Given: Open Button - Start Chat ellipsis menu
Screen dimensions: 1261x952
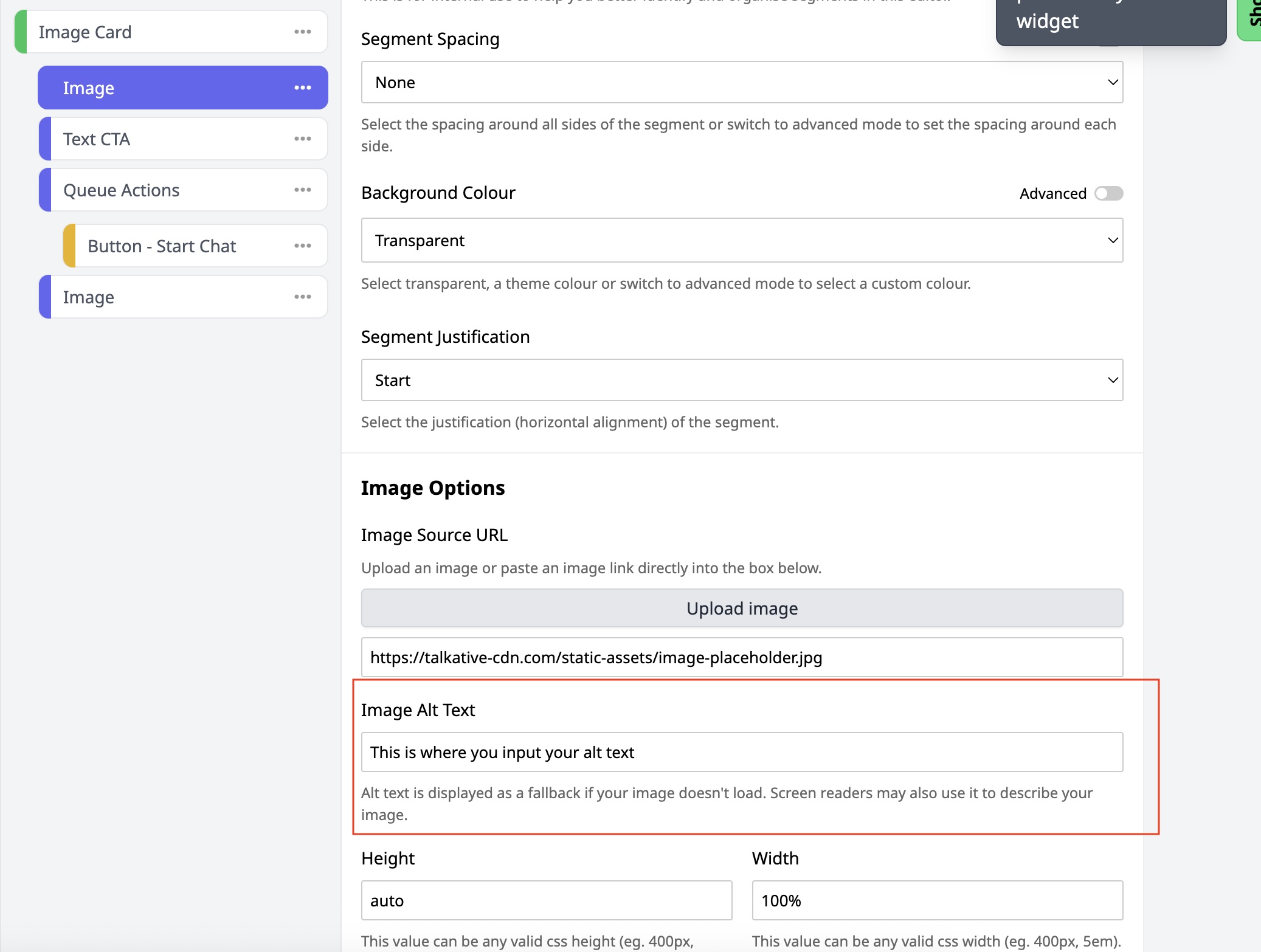Looking at the screenshot, I should coord(302,246).
